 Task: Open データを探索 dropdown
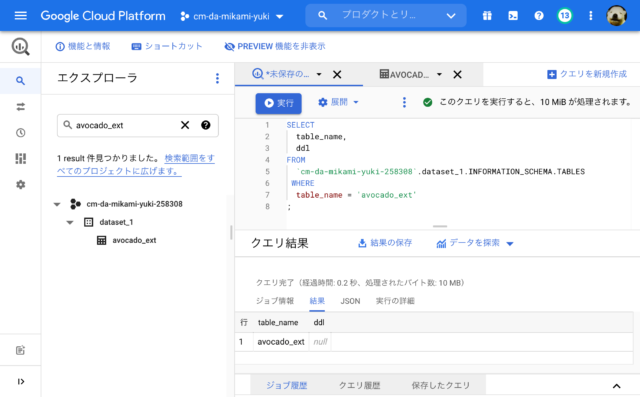tap(475, 244)
